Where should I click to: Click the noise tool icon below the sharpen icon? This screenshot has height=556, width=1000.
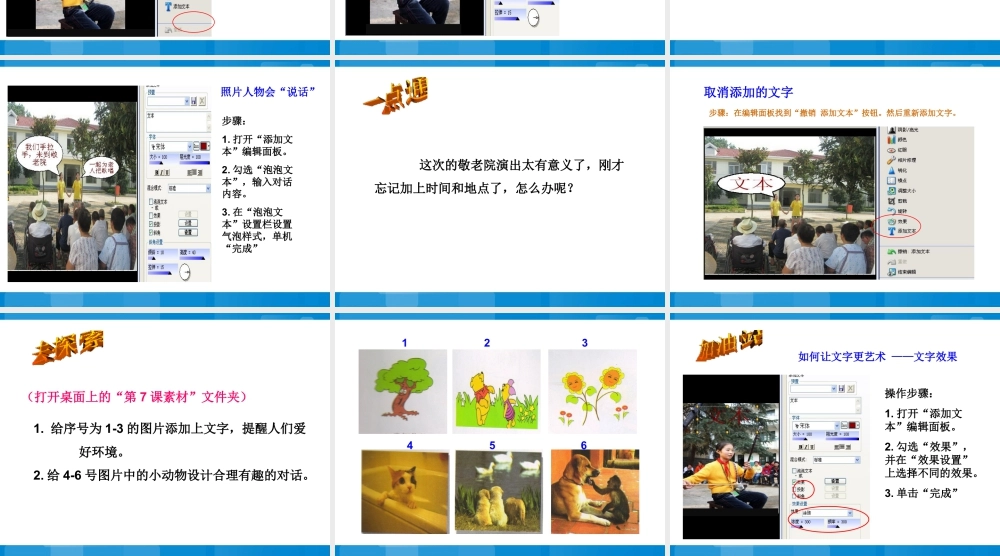892,180
